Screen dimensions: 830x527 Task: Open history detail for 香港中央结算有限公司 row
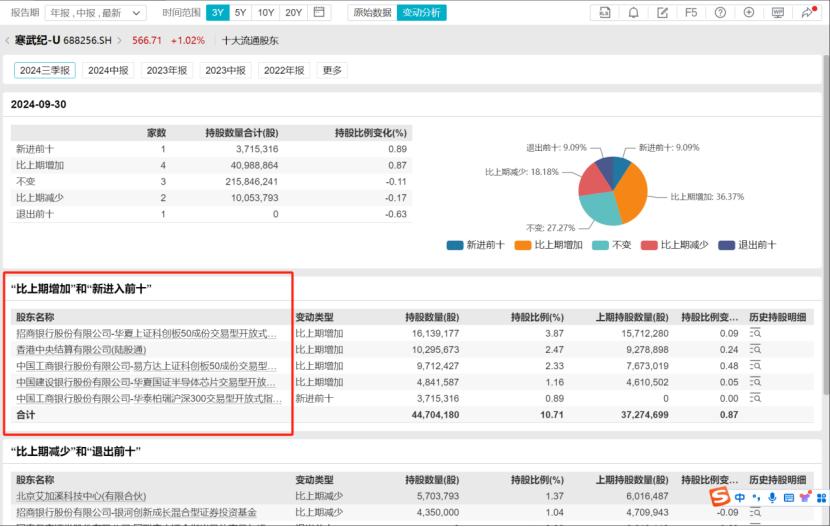pos(755,350)
